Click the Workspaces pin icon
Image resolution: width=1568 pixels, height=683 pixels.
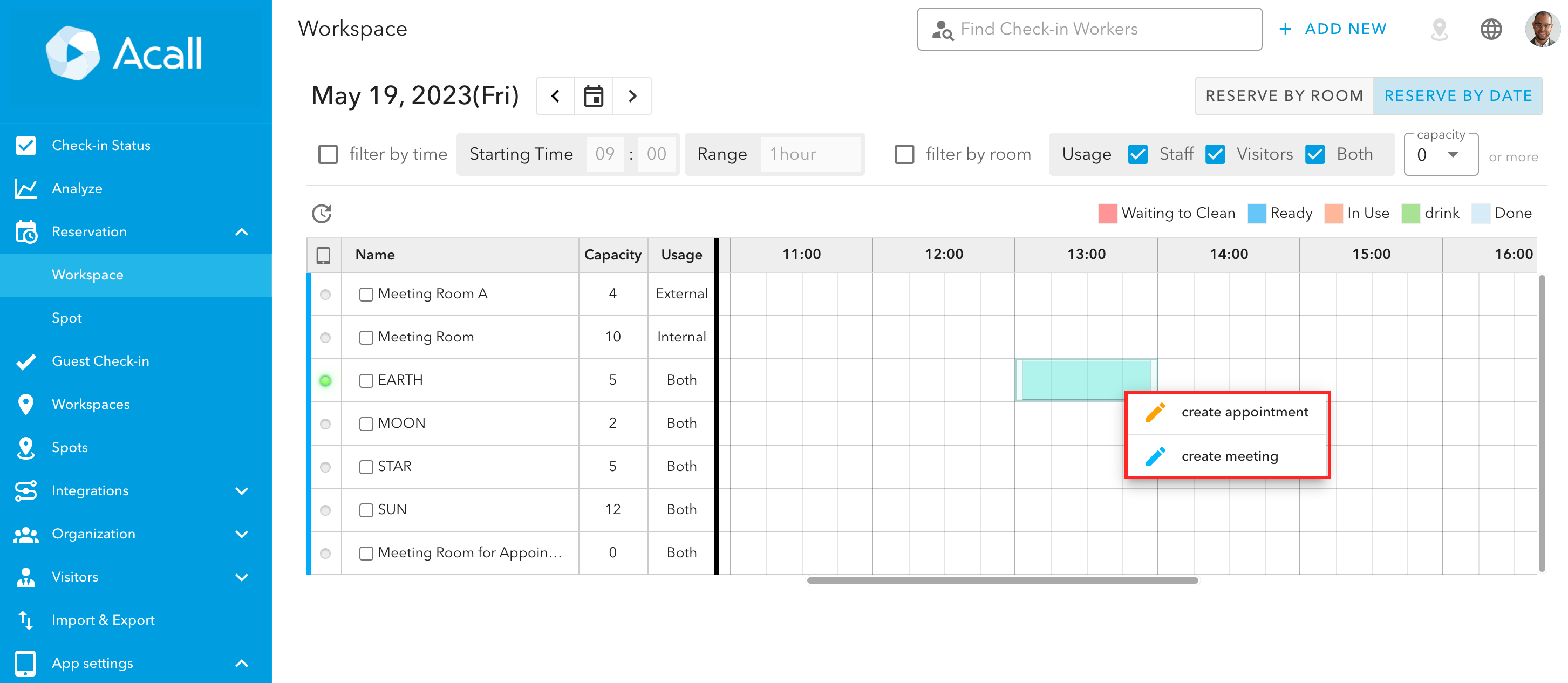click(25, 404)
